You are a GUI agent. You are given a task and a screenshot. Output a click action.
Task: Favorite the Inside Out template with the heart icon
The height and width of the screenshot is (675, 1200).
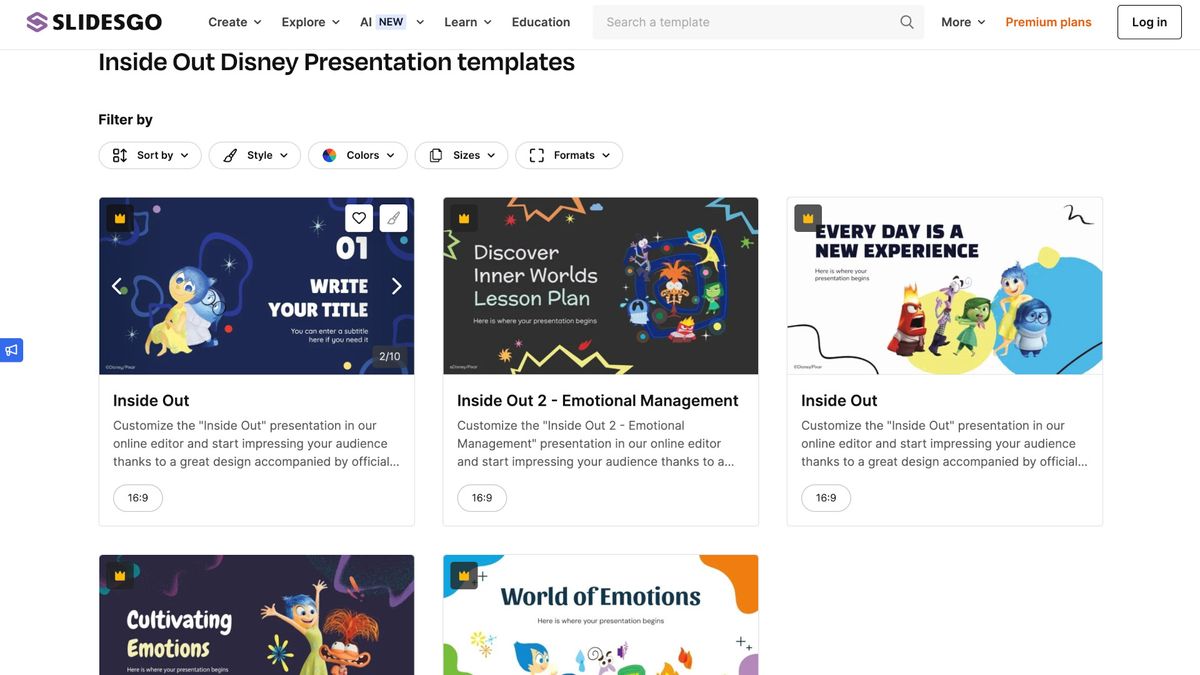359,217
